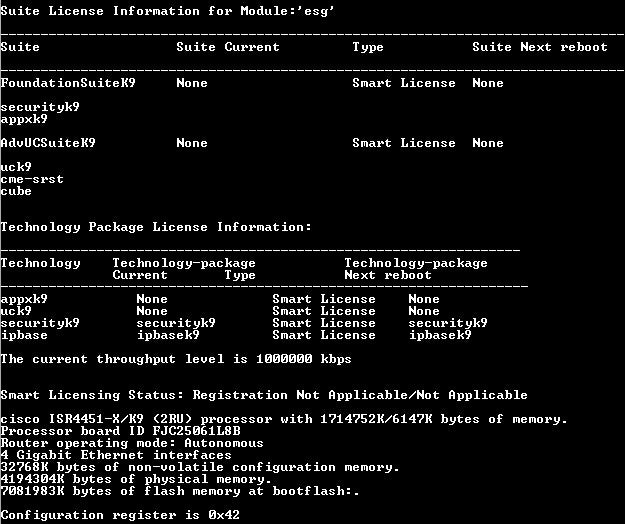Click "appxk9" listed under FoundationSuiteK9
Screen dimensions: 625x524
[x=24, y=119]
